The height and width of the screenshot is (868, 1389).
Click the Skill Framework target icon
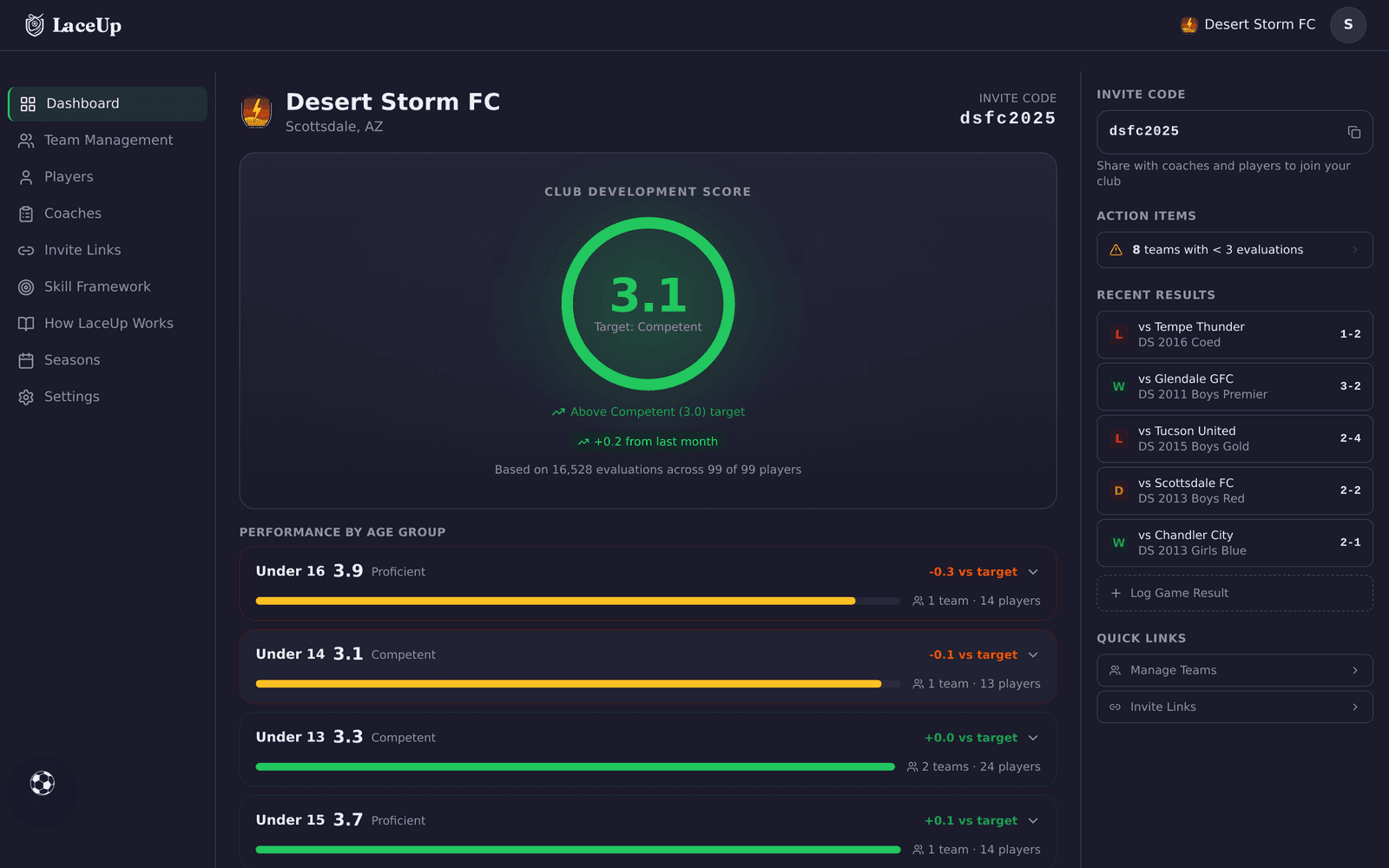pos(26,287)
